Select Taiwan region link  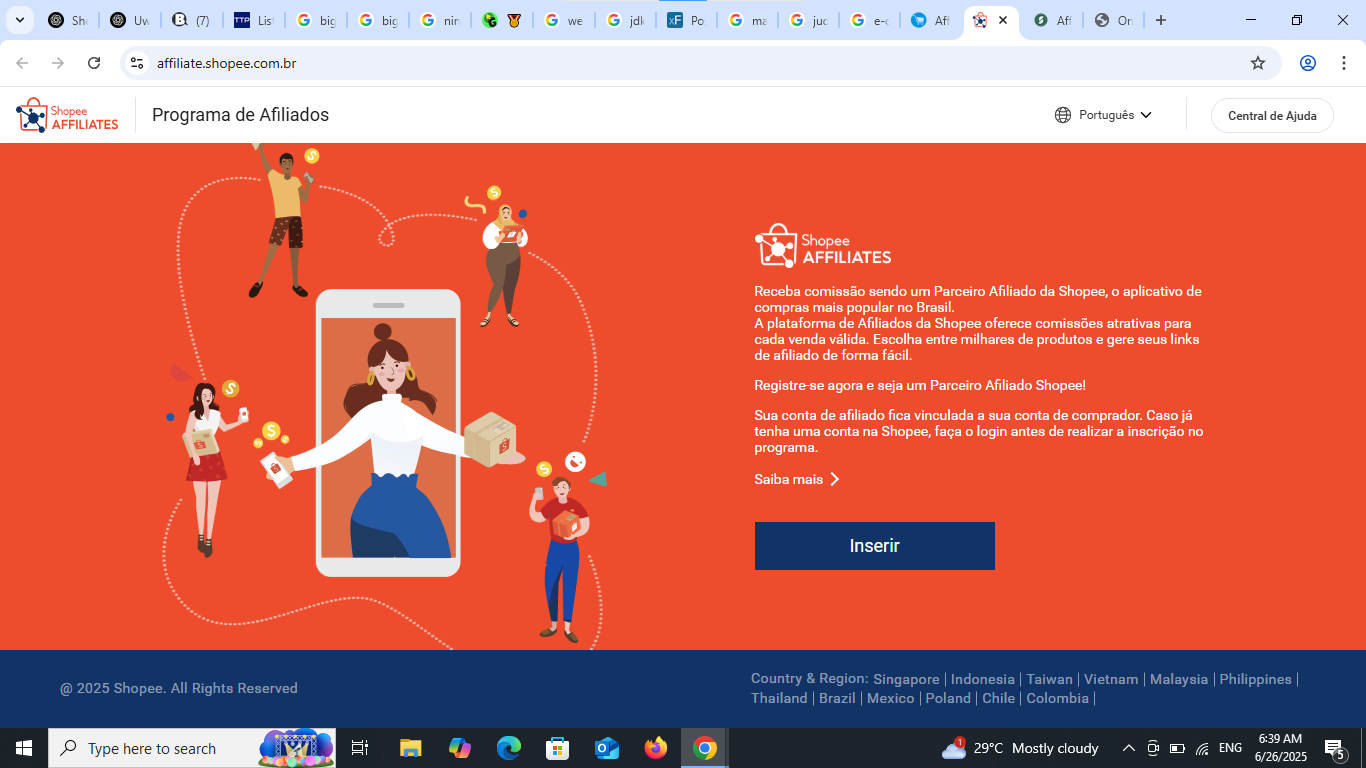pyautogui.click(x=1049, y=679)
